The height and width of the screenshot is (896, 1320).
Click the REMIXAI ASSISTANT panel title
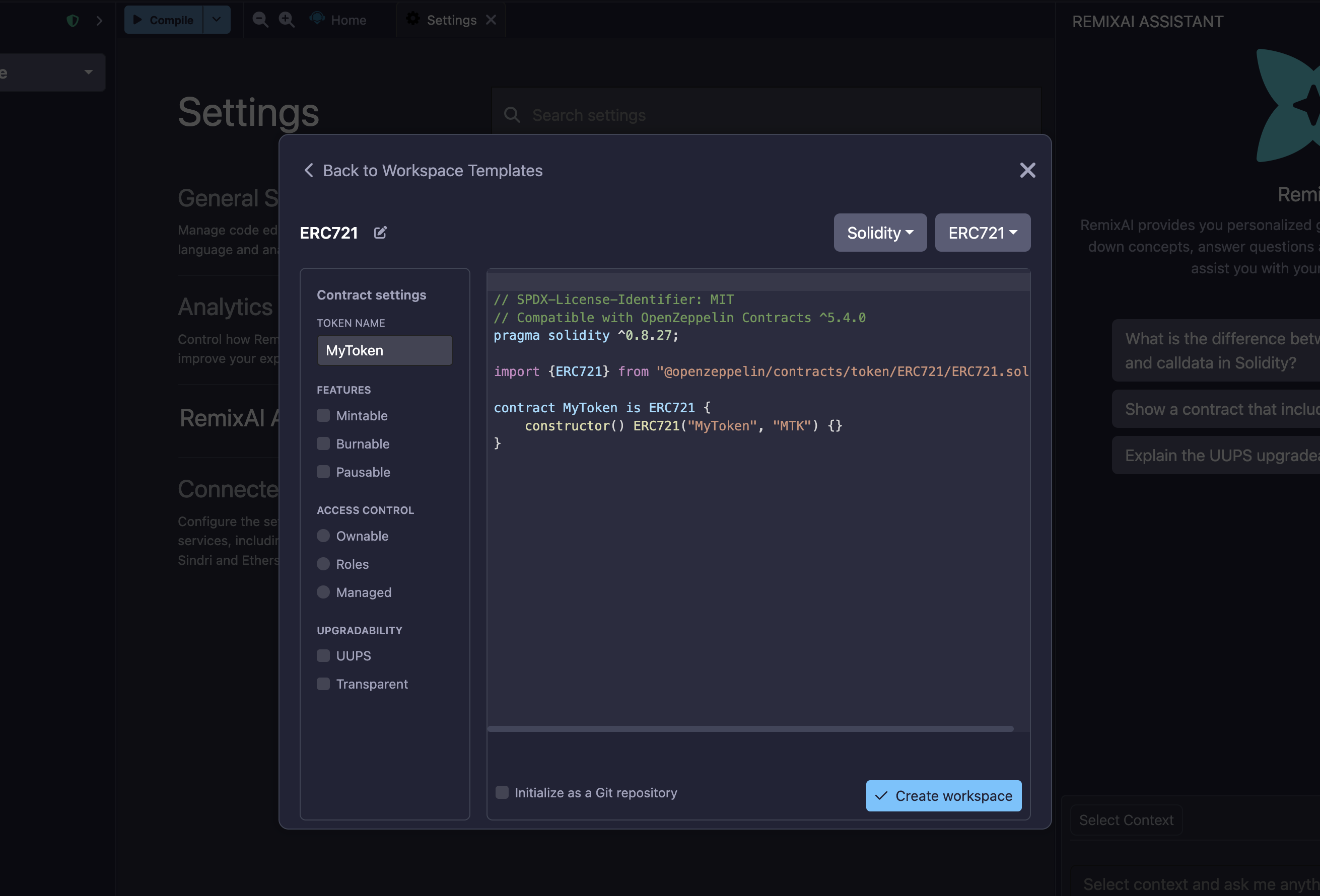pyautogui.click(x=1147, y=22)
